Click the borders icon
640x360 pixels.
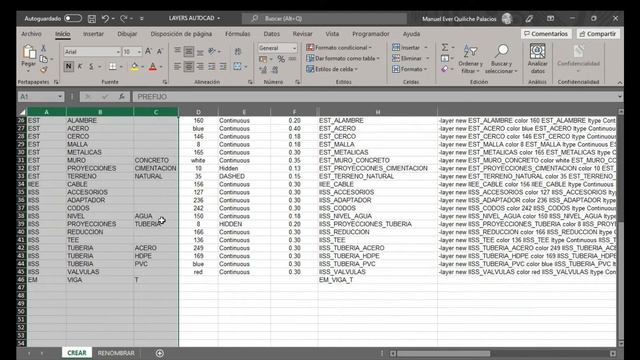[x=112, y=66]
